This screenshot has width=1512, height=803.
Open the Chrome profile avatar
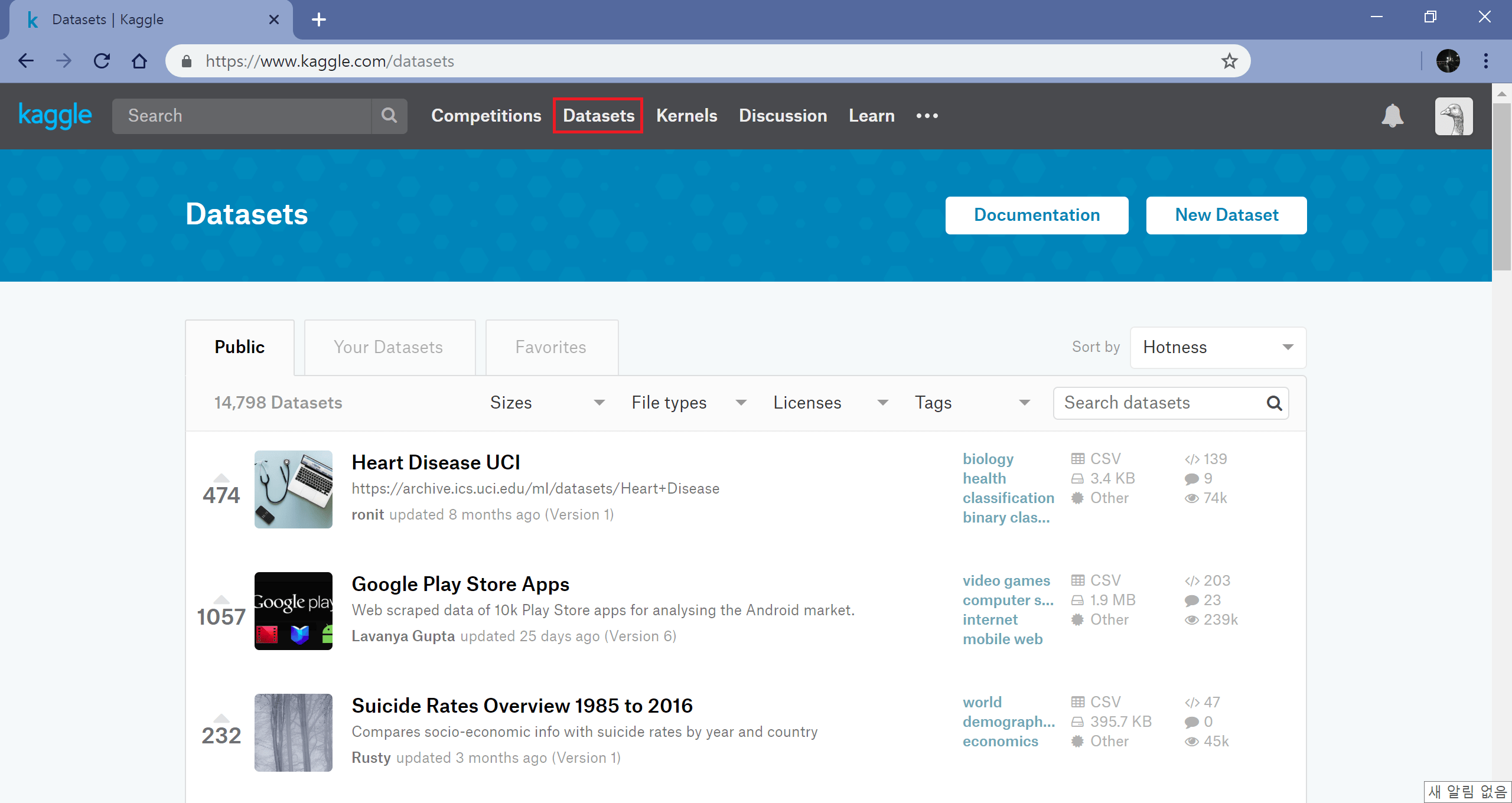click(x=1448, y=61)
